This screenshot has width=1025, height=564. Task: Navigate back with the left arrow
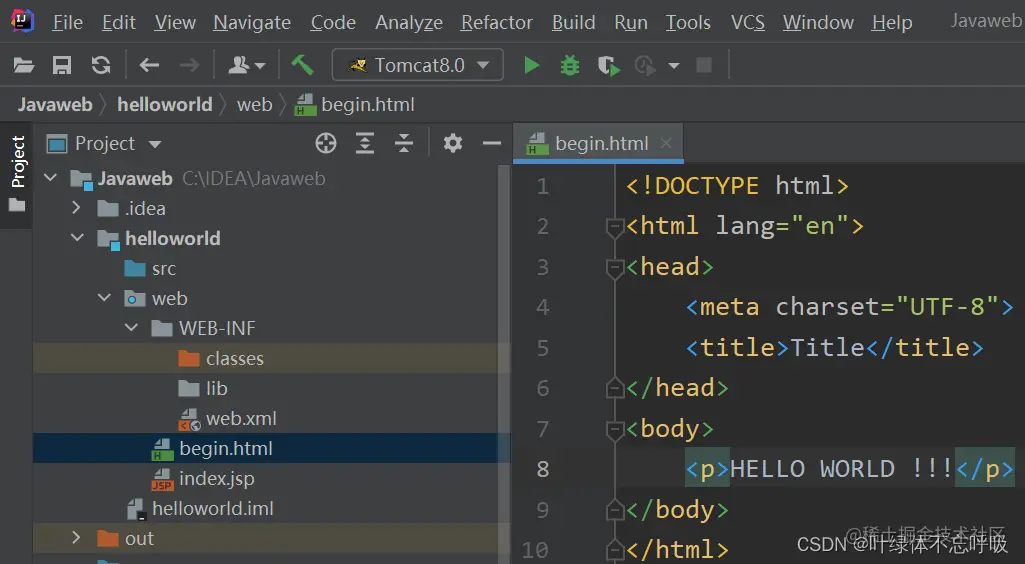149,65
